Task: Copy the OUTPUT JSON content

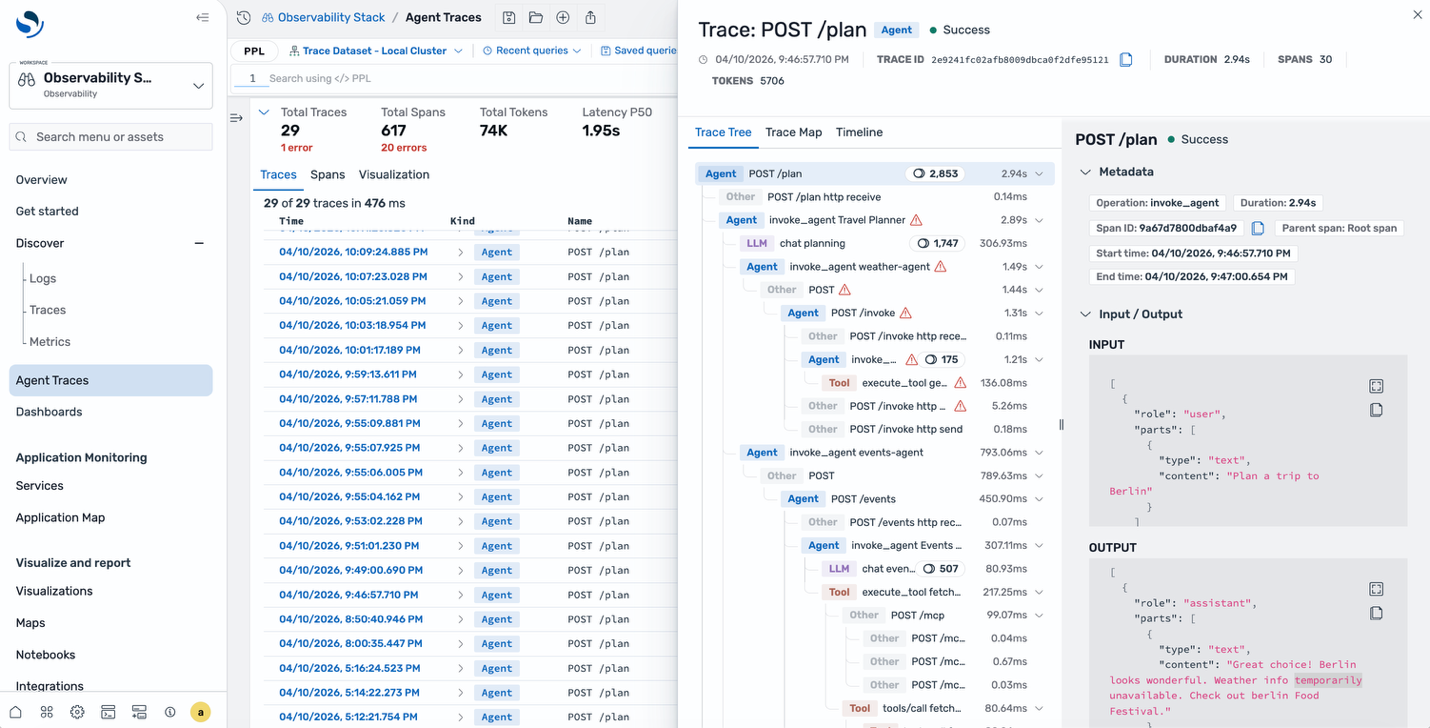Action: [1376, 613]
